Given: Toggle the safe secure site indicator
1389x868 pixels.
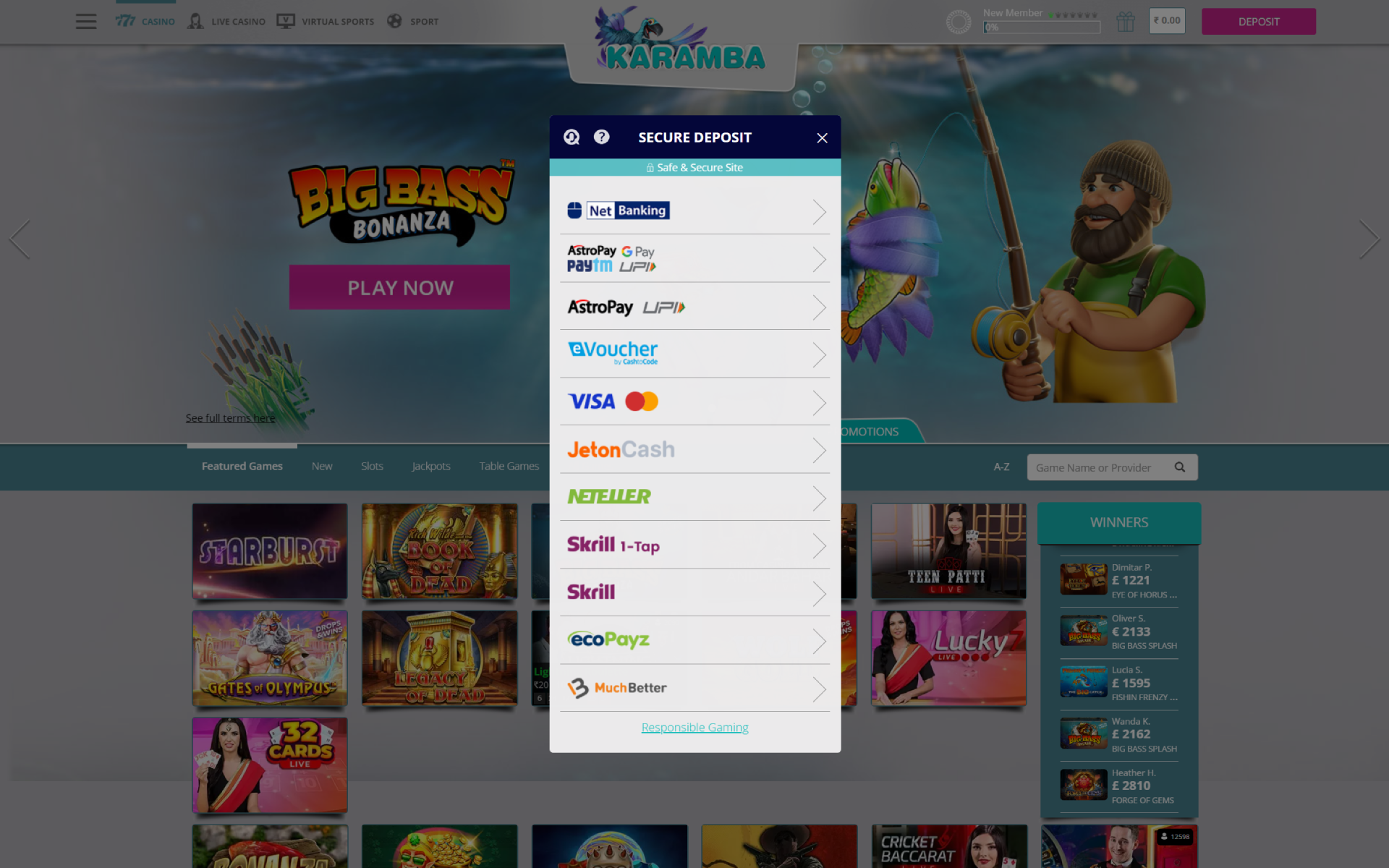Looking at the screenshot, I should (694, 167).
